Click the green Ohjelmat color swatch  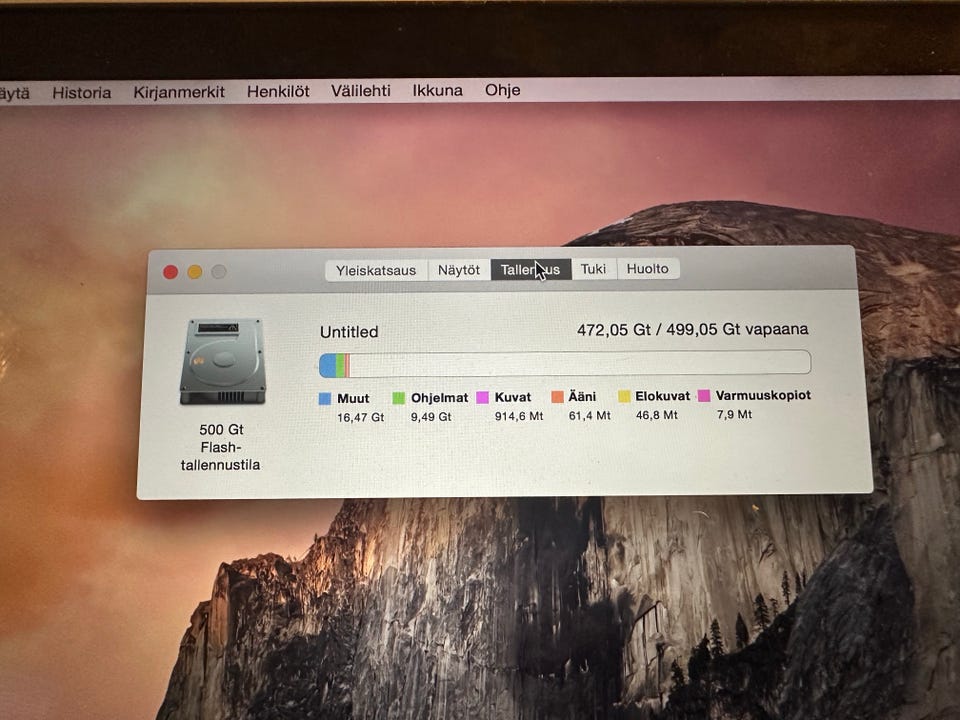[x=399, y=398]
